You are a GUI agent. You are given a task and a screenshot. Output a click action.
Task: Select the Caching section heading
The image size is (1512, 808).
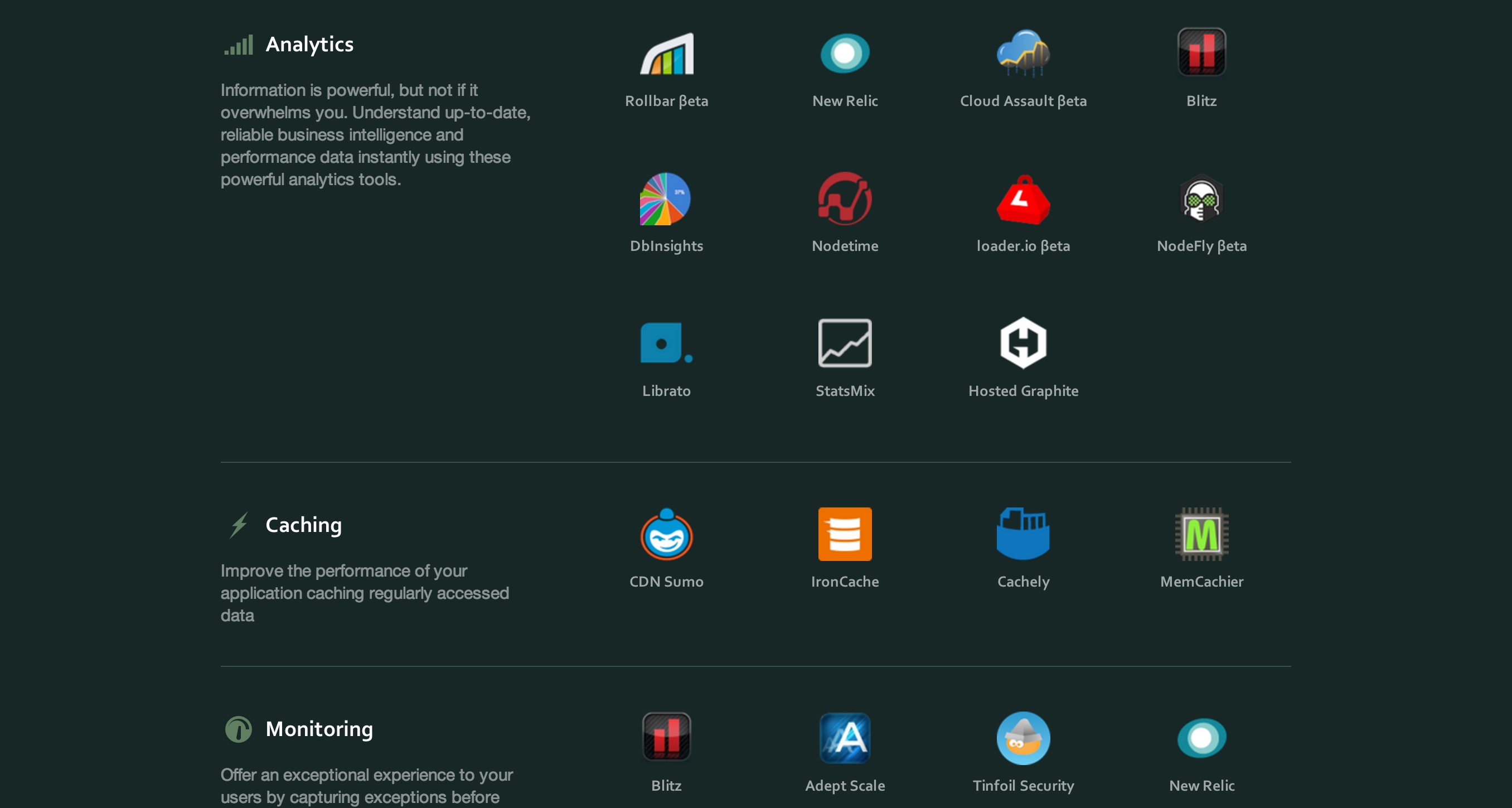point(303,524)
